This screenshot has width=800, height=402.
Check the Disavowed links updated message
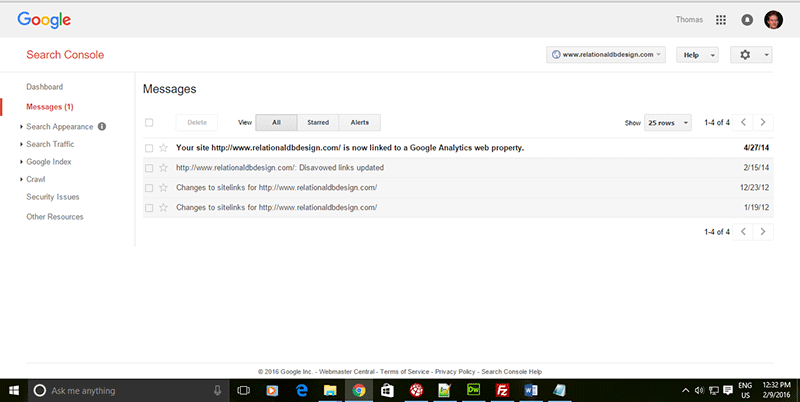(149, 168)
